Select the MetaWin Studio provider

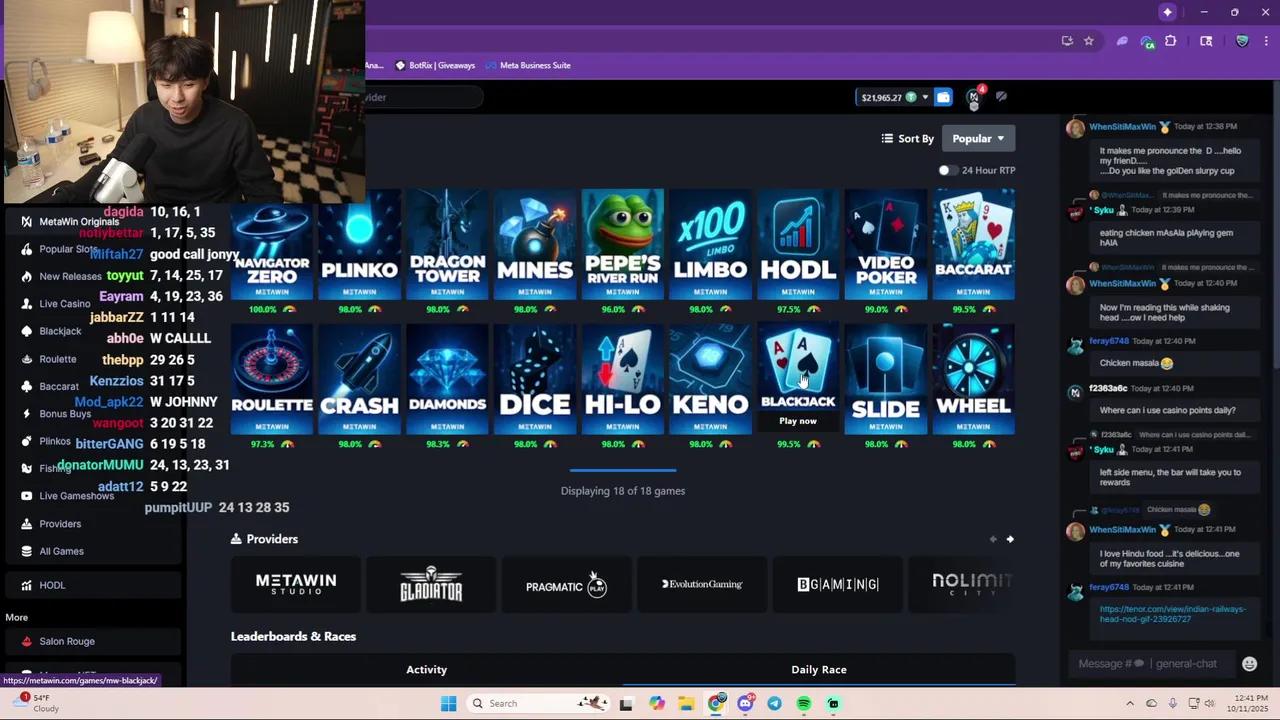[296, 584]
